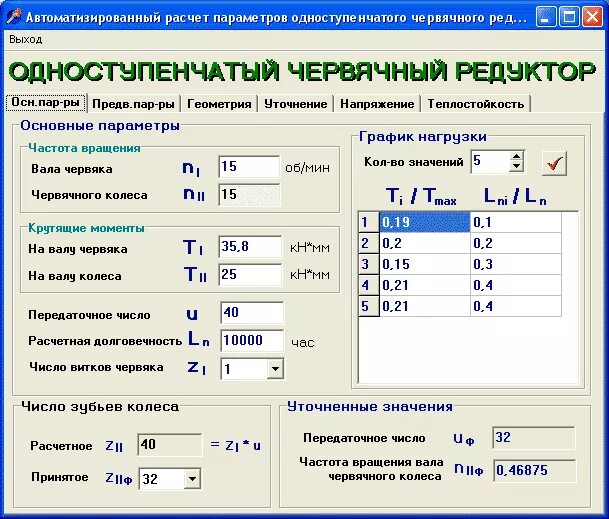The height and width of the screenshot is (519, 609).
Task: Select cell 0,15 in row 3
Action: pyautogui.click(x=425, y=264)
